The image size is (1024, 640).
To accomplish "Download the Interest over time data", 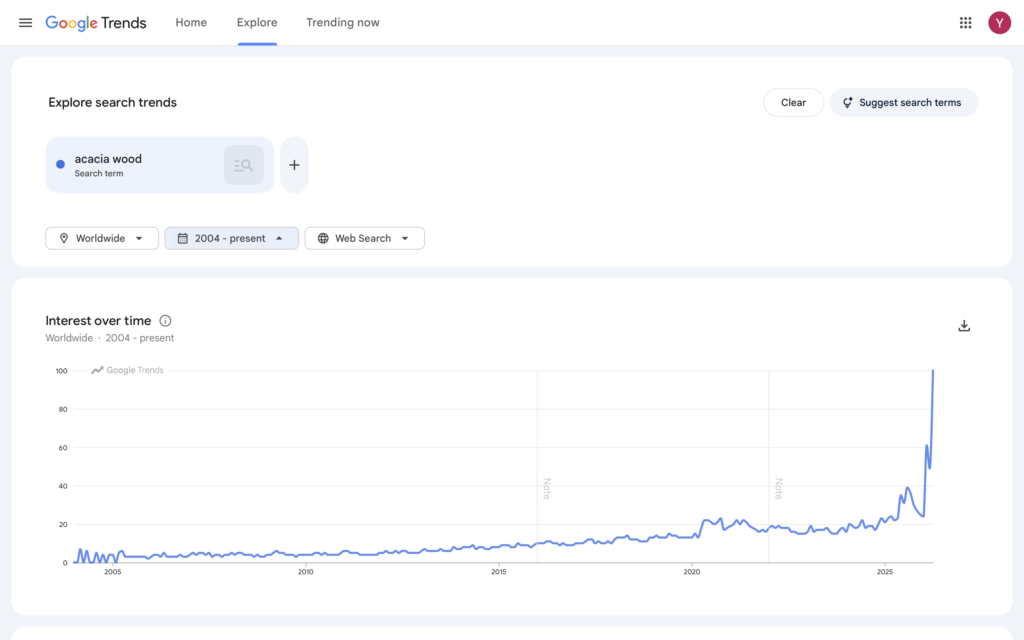I will click(964, 326).
